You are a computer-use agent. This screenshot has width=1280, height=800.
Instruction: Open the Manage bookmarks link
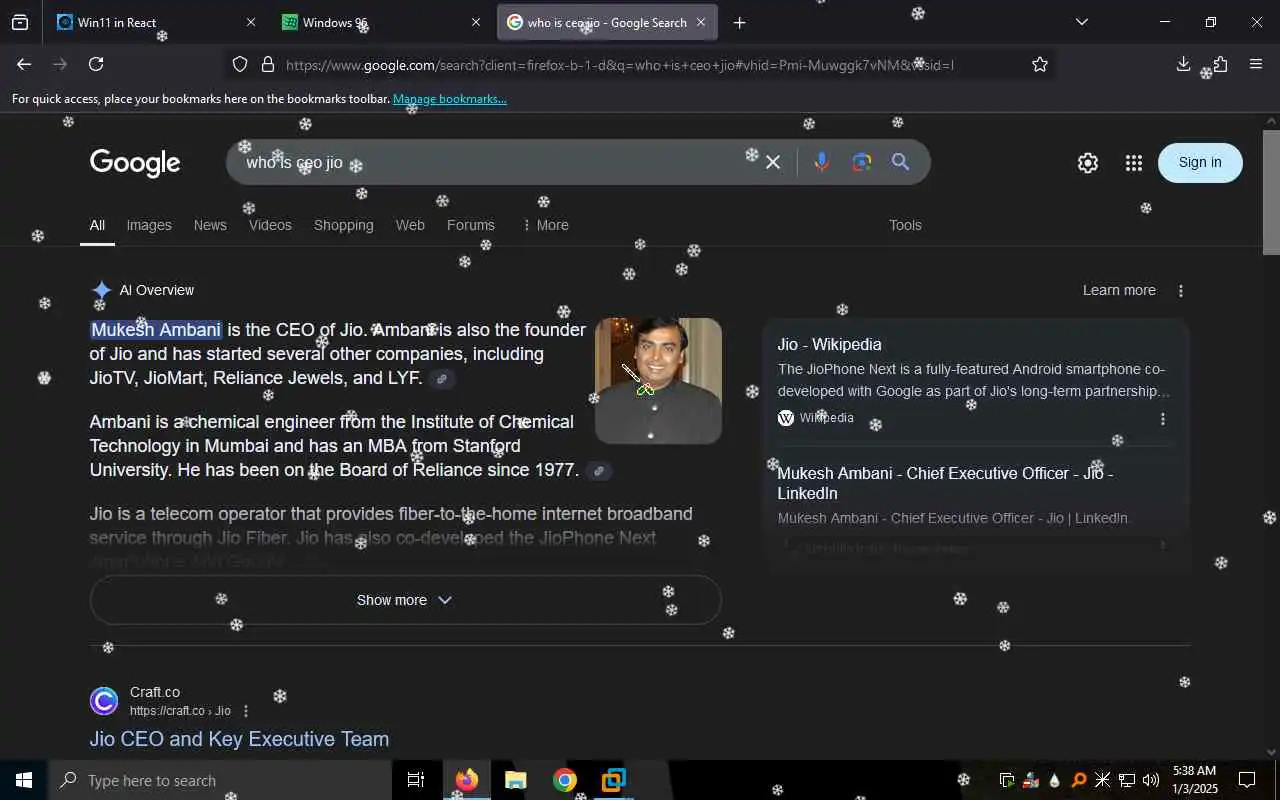pos(450,99)
